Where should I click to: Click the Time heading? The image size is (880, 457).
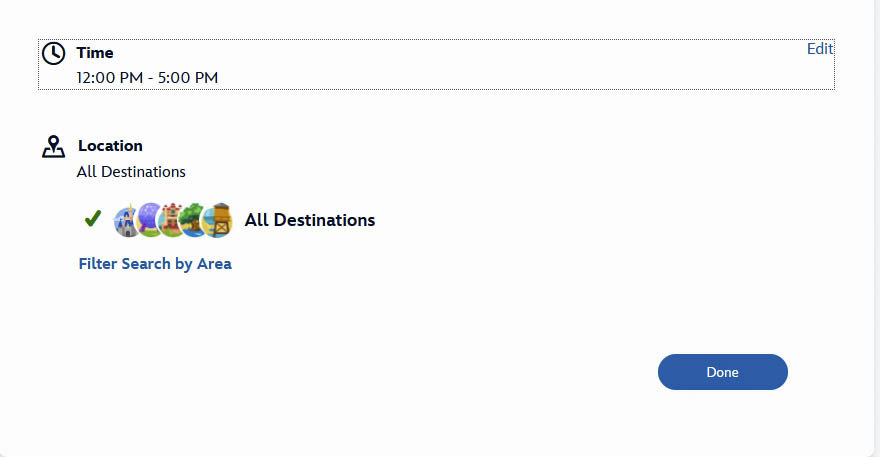95,53
